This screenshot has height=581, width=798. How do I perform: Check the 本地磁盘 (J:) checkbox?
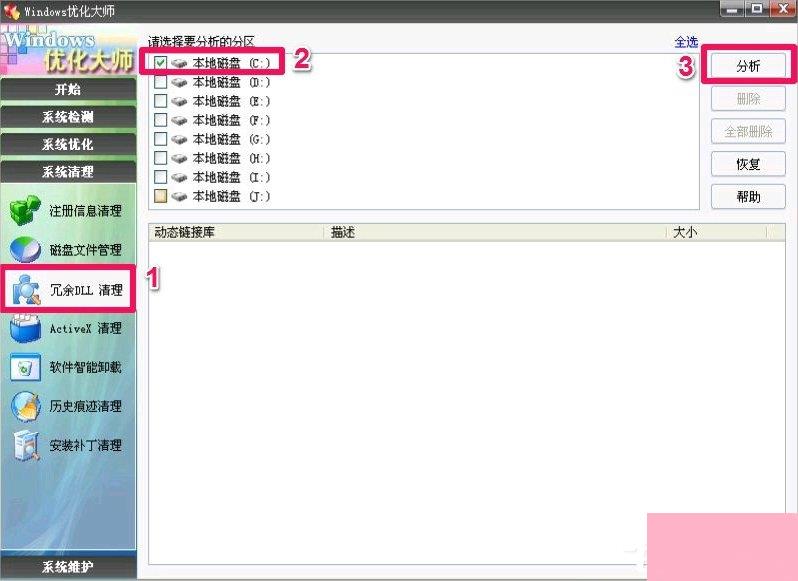pos(160,196)
